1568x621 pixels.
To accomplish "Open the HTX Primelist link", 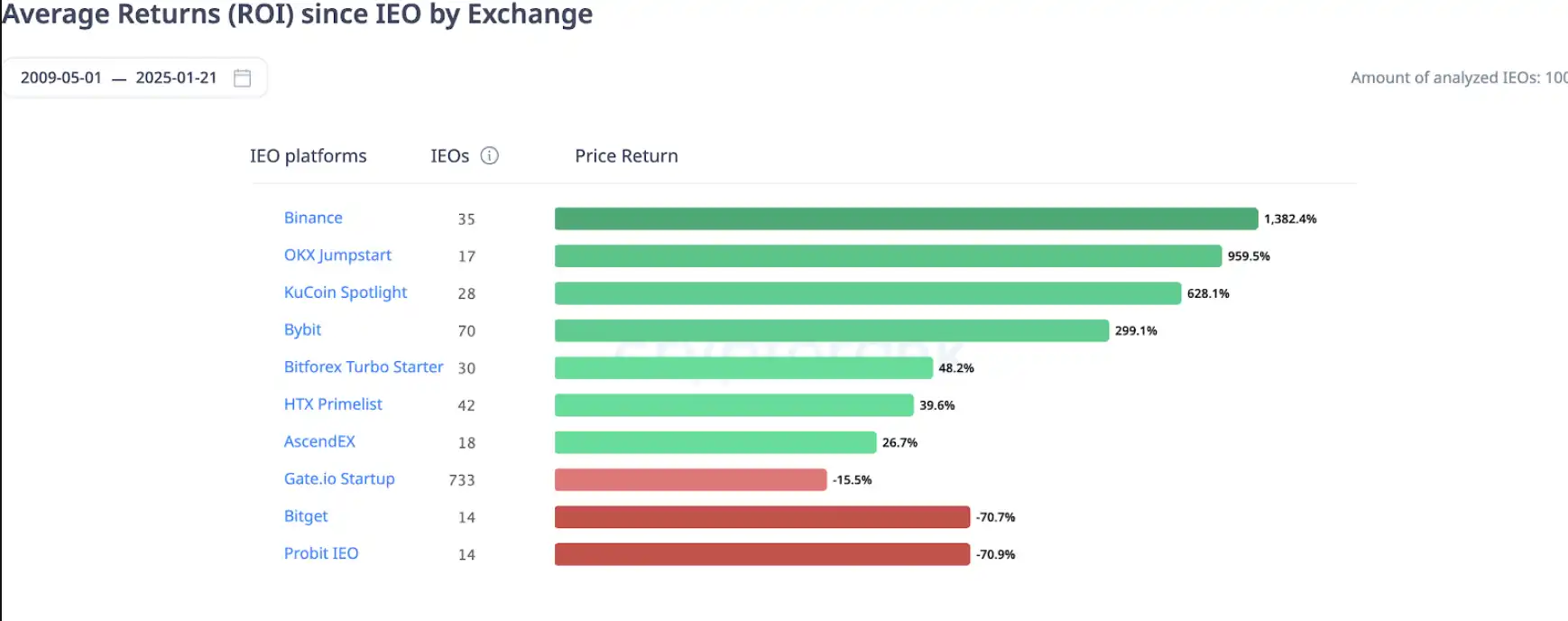I will (x=333, y=404).
